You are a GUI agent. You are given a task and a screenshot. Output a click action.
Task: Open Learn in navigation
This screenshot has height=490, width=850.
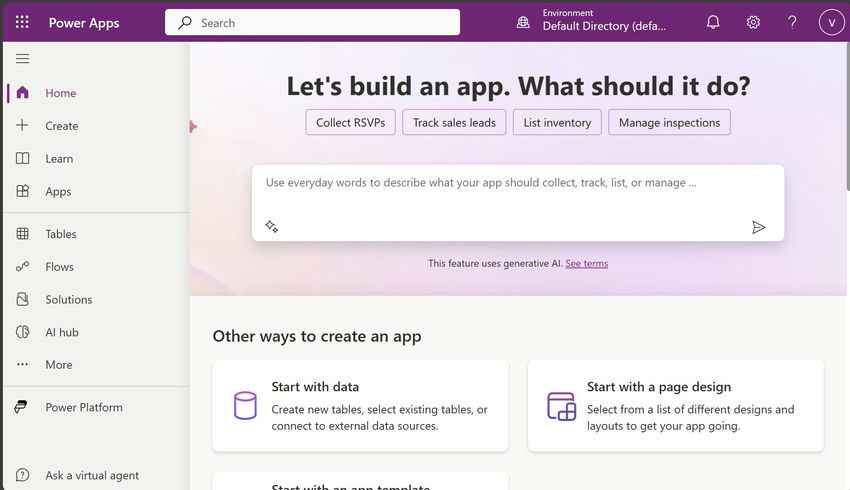(59, 159)
